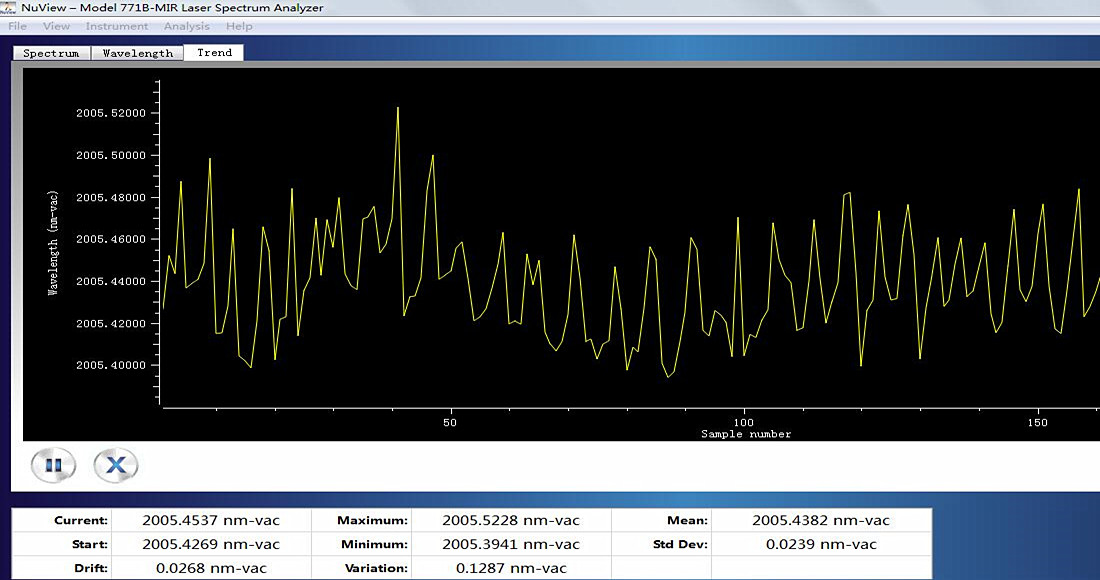Select the Trend tab
1100x580 pixels.
click(x=214, y=53)
